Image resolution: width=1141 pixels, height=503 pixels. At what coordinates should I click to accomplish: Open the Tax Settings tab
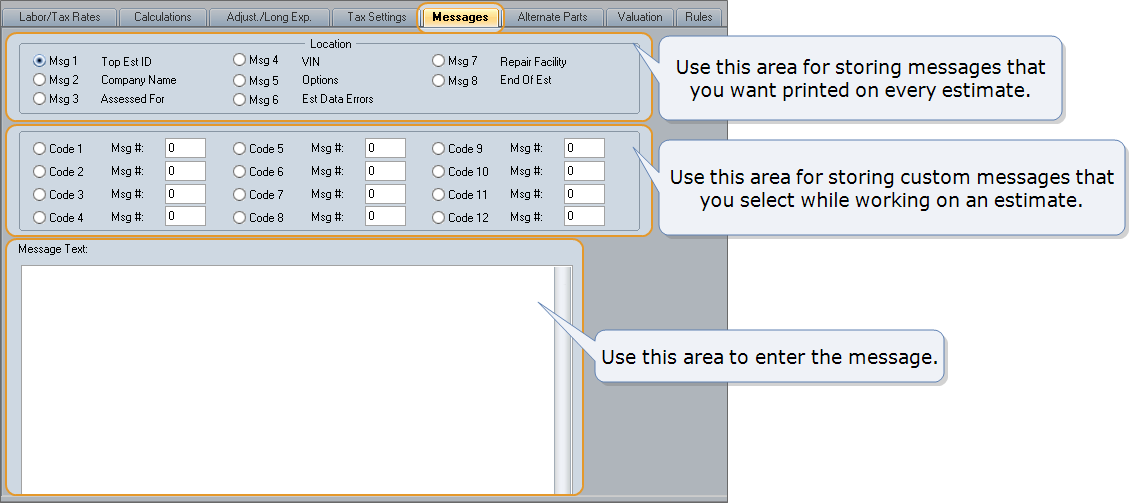[x=376, y=17]
